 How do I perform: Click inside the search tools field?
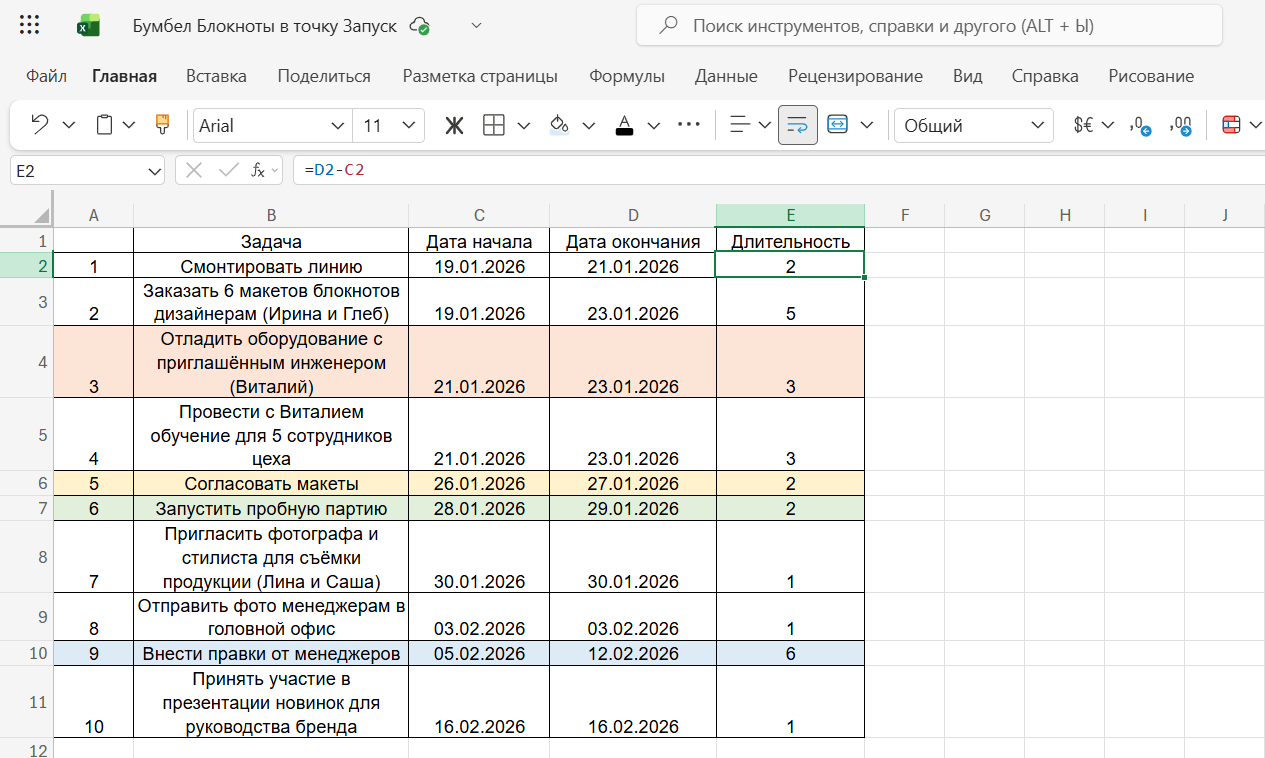click(x=928, y=25)
